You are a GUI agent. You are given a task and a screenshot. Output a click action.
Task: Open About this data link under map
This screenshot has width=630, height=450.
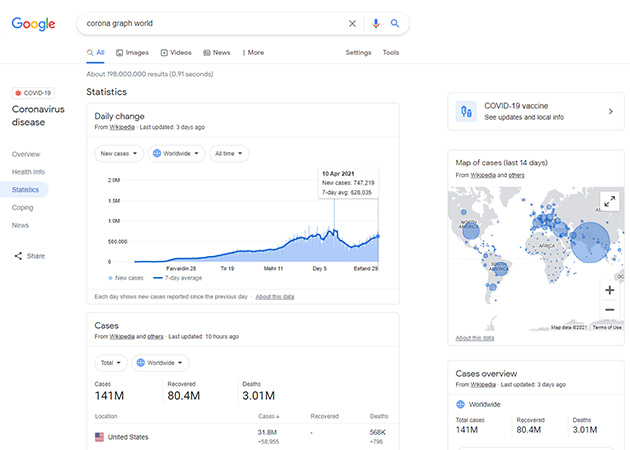click(x=475, y=338)
